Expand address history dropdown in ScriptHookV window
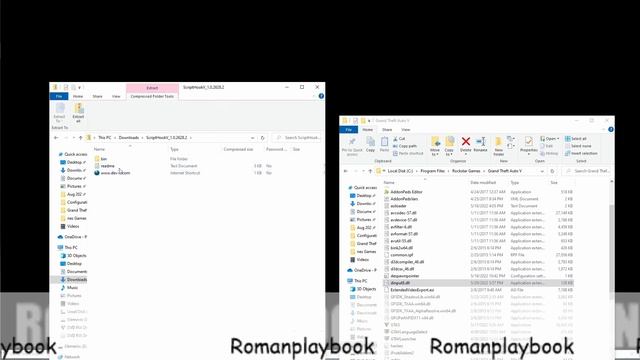This screenshot has width=640, height=360. tap(253, 138)
